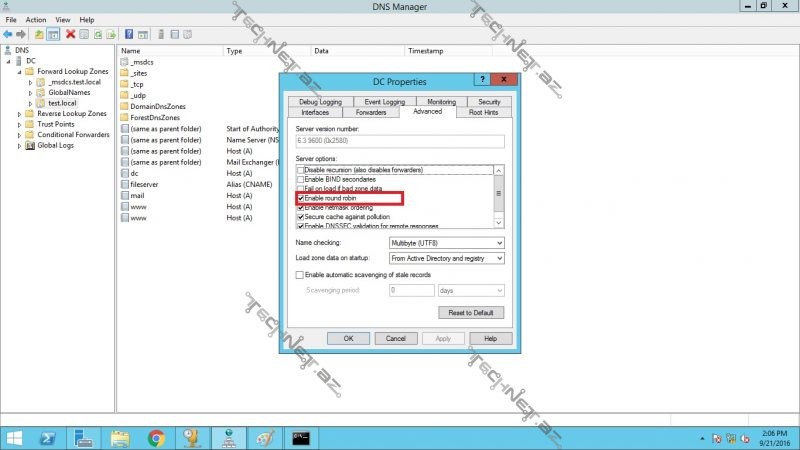Switch to the Forwarders tab
This screenshot has height=450, width=800.
[371, 112]
